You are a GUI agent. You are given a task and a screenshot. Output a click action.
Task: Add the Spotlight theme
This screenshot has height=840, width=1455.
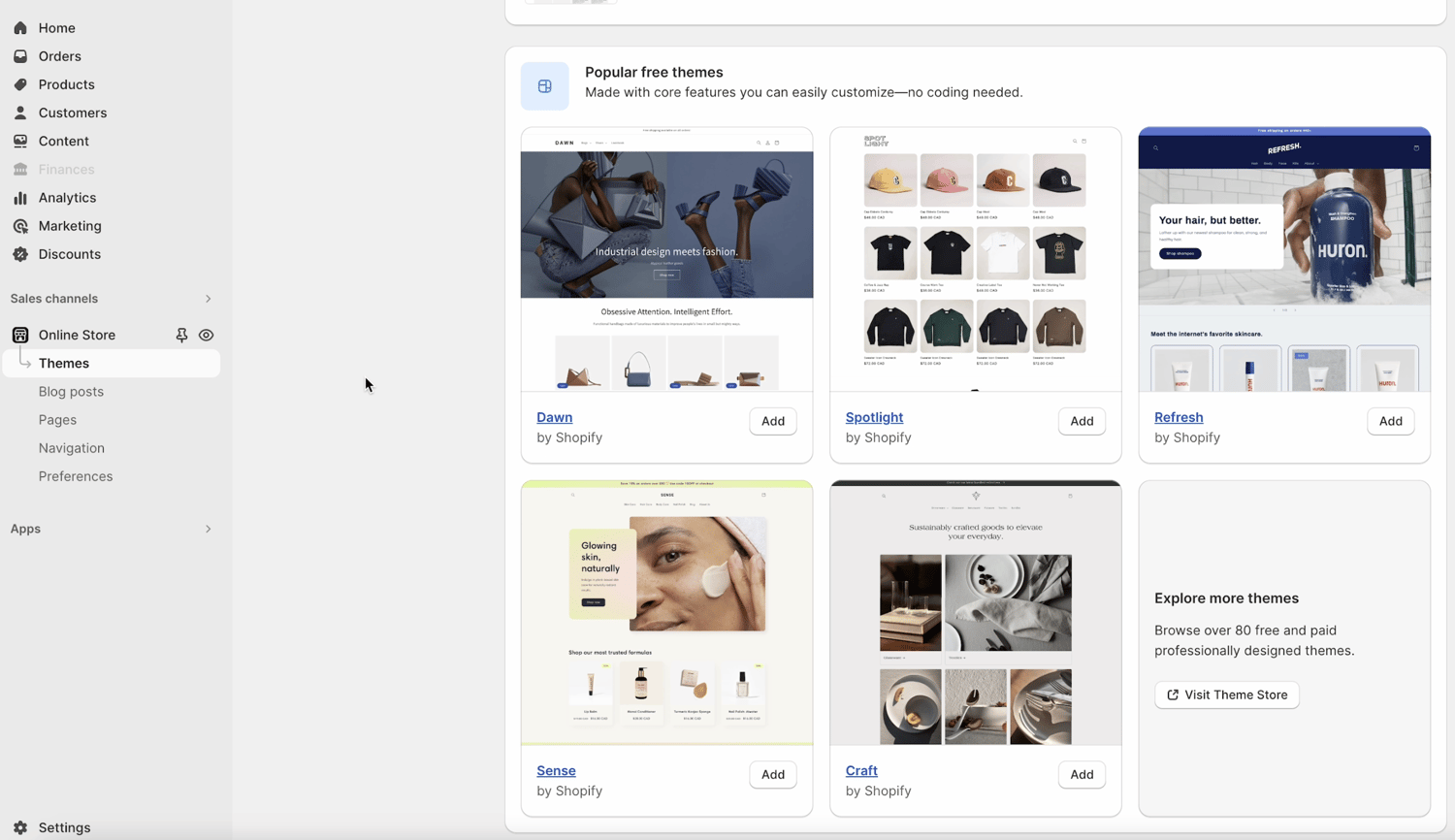tap(1081, 421)
